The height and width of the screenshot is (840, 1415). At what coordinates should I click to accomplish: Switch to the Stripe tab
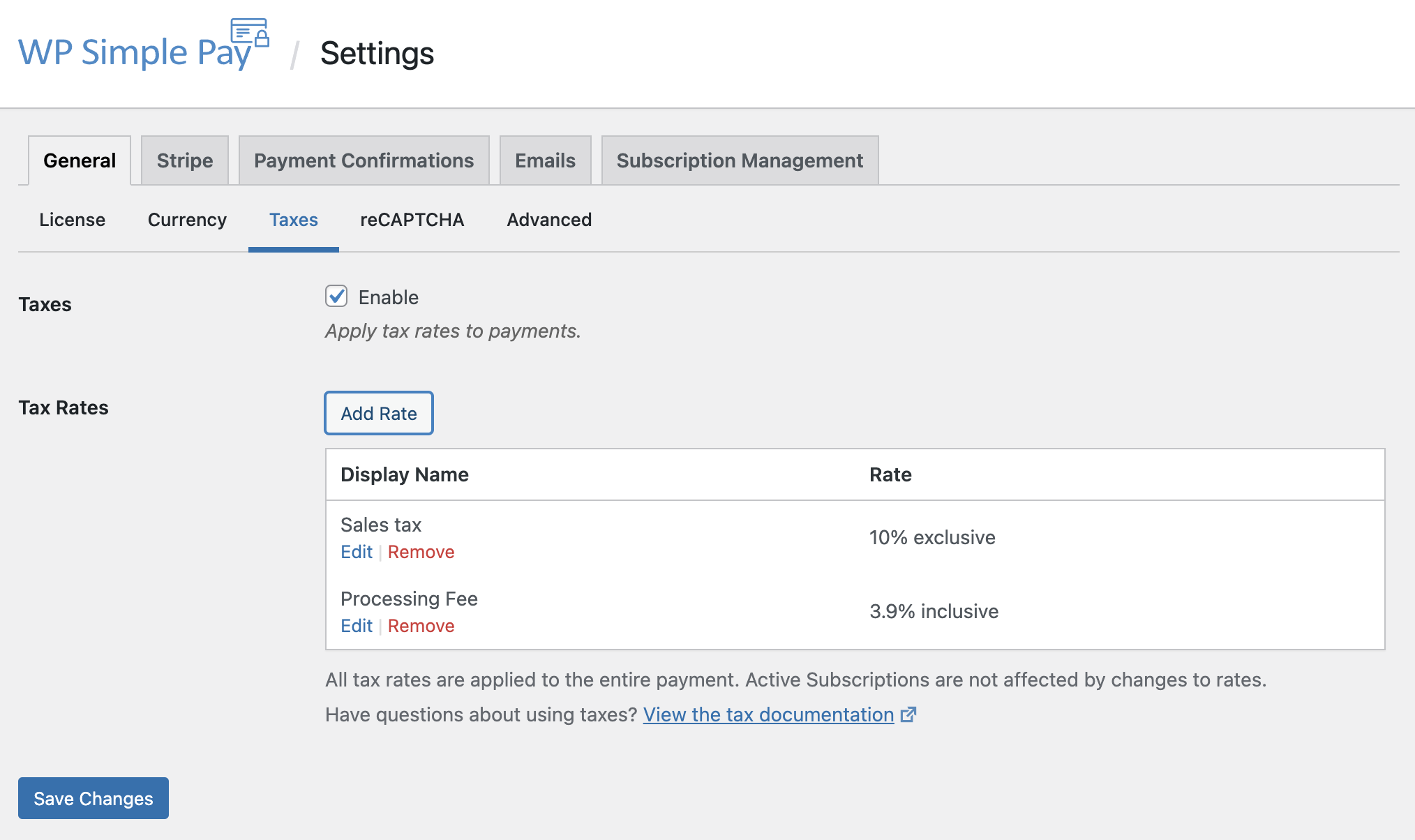tap(185, 160)
